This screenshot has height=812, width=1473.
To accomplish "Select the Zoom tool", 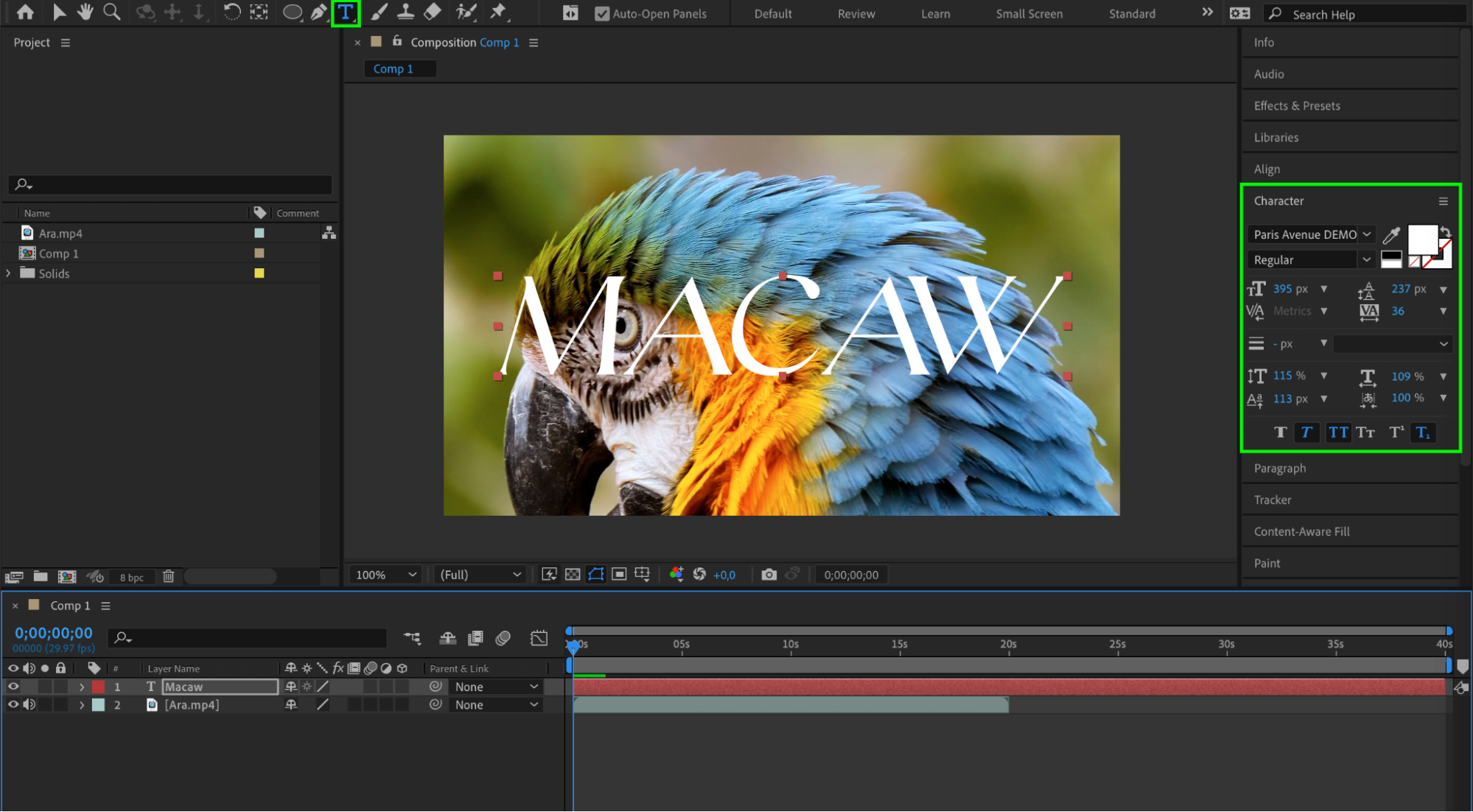I will coord(112,13).
